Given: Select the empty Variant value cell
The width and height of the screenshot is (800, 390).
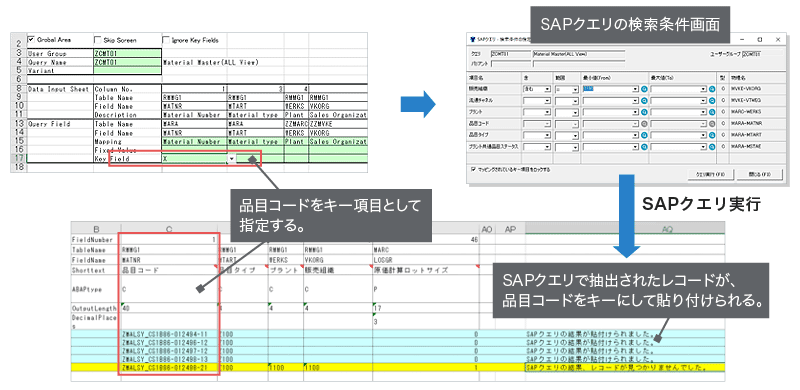Looking at the screenshot, I should pyautogui.click(x=128, y=71).
